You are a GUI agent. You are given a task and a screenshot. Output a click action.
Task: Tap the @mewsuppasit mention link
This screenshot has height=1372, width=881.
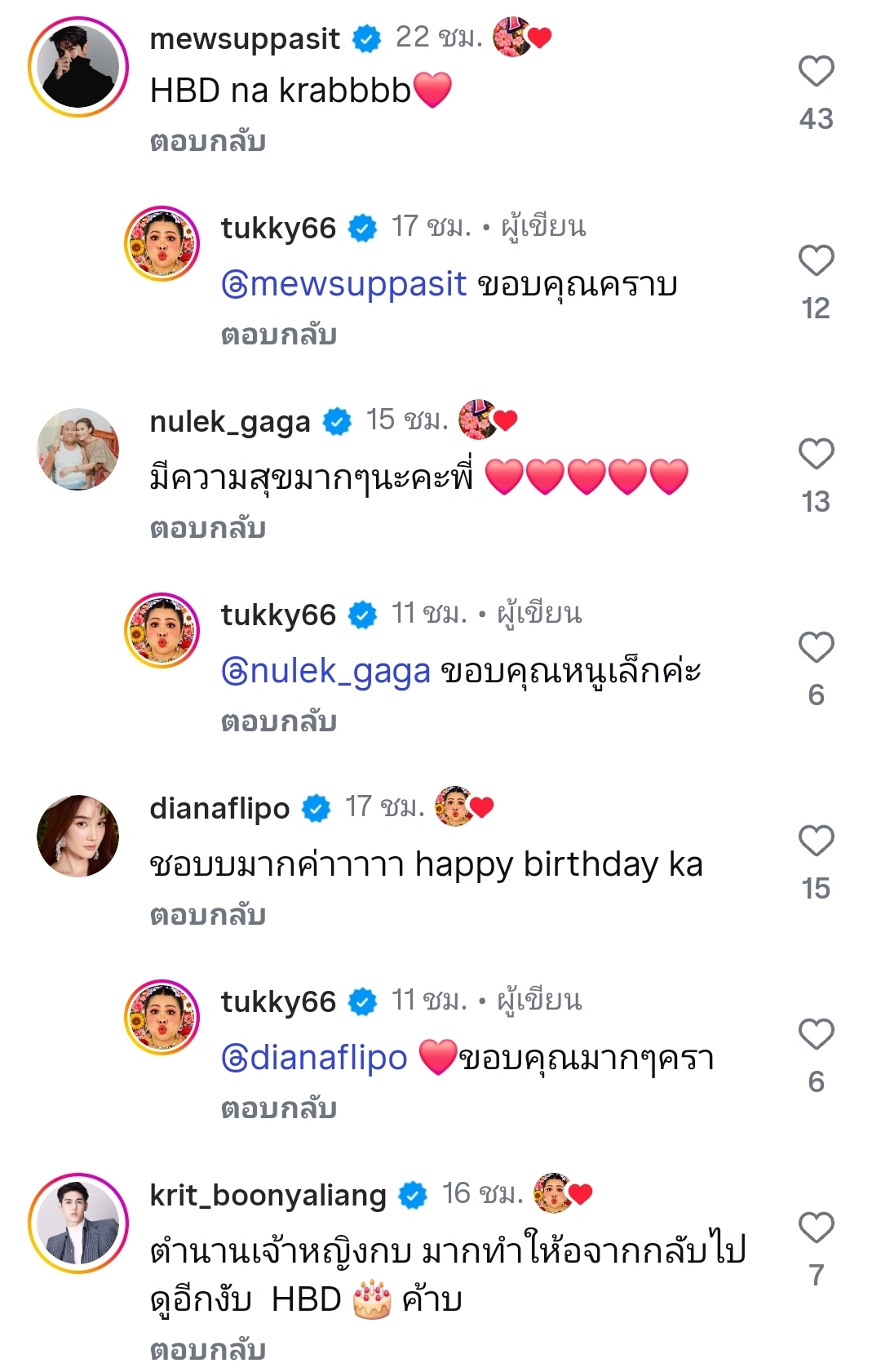point(343,284)
